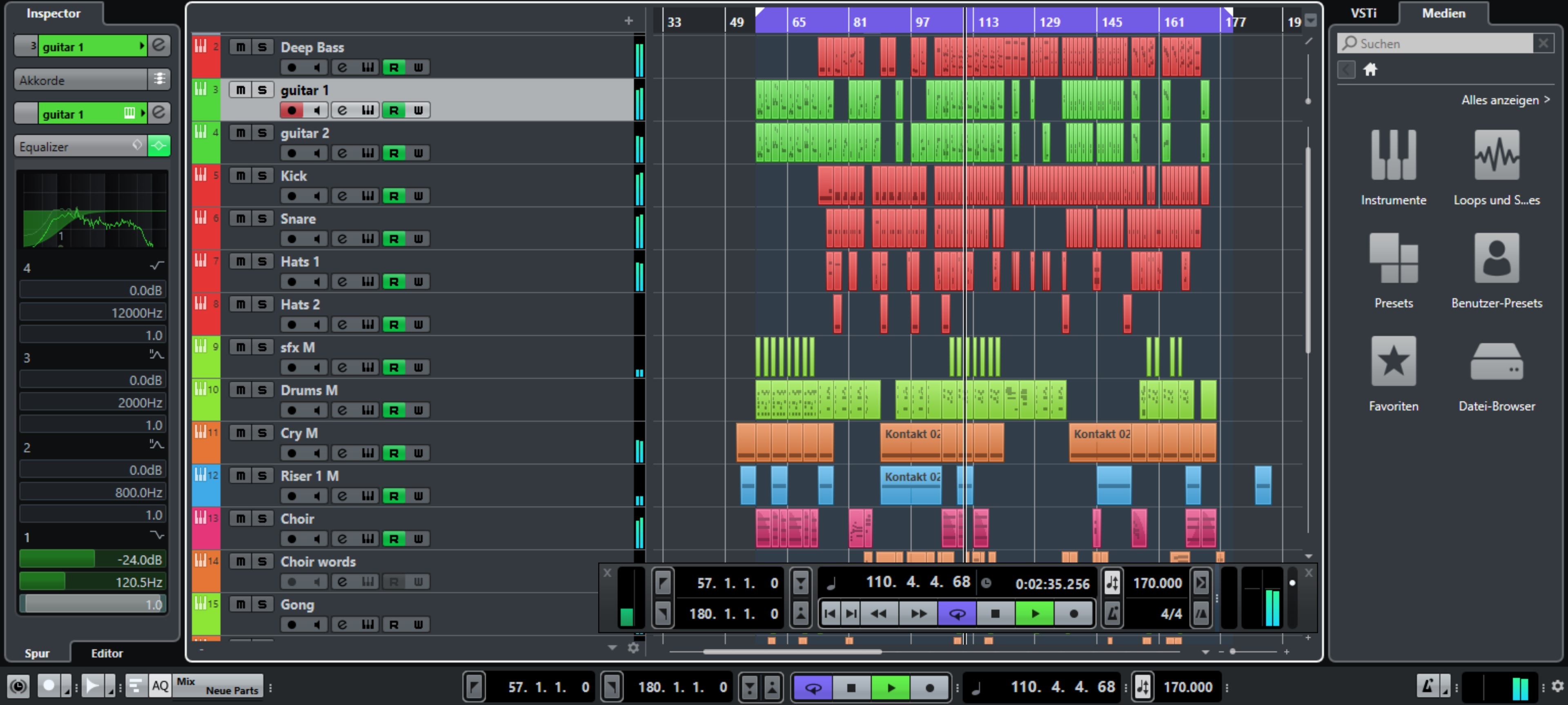Select the Editor tab

point(107,653)
